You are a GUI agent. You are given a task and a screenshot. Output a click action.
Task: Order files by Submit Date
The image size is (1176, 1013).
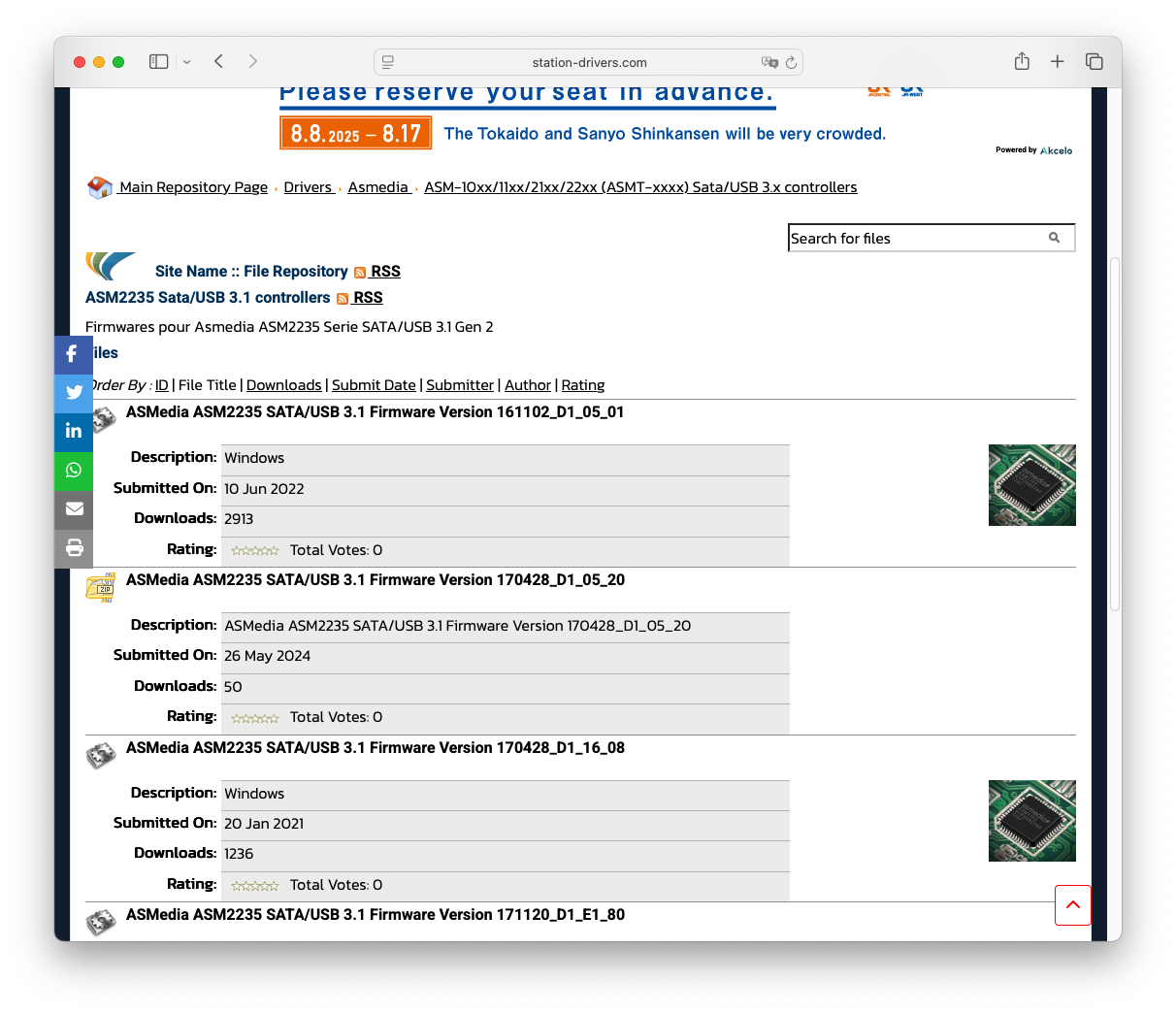point(374,385)
